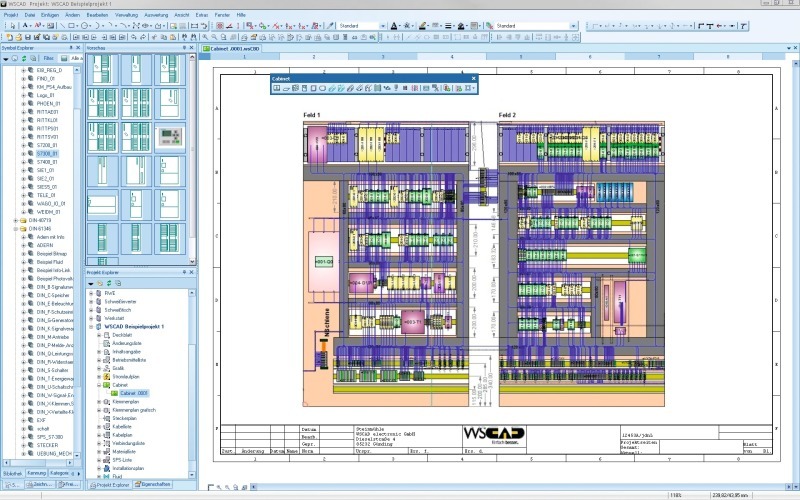Click the Redo arrow icon

point(143,37)
